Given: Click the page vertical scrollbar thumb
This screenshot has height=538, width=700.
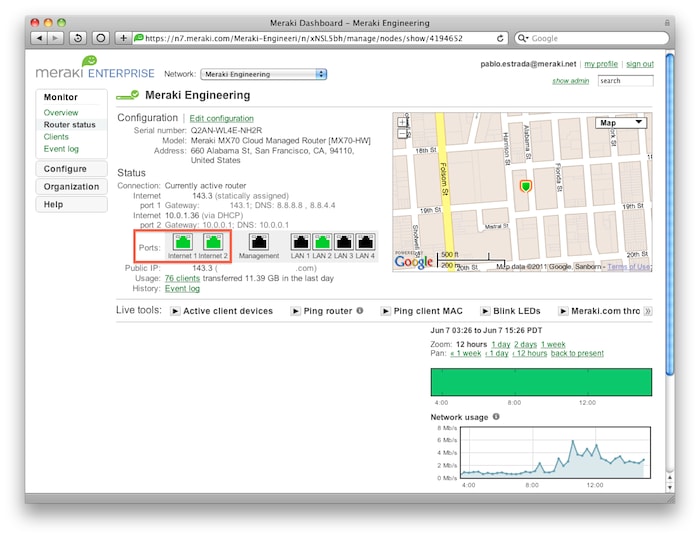Looking at the screenshot, I should pos(669,214).
